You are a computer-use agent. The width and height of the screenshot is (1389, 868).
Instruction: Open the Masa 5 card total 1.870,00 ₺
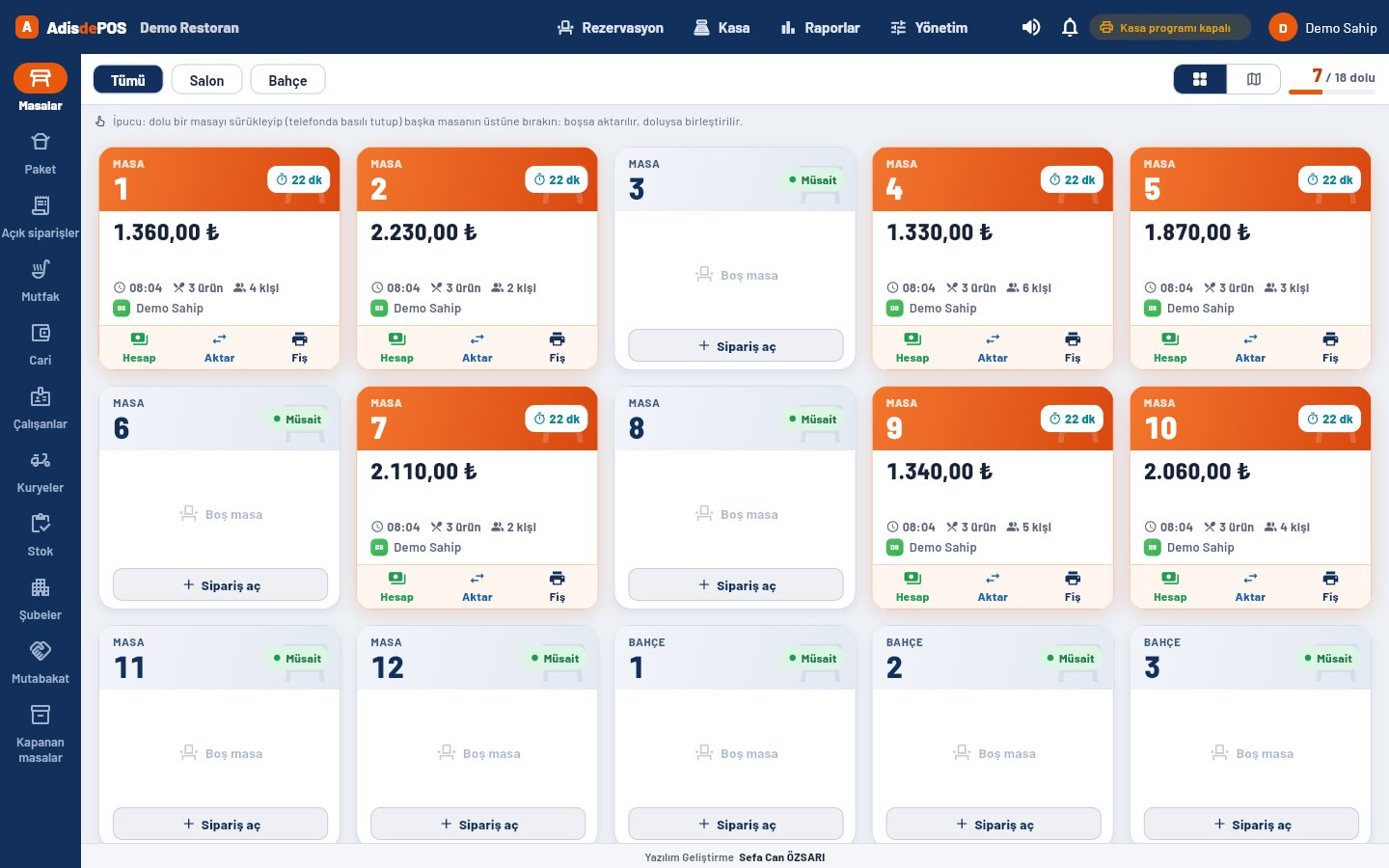point(1197,232)
